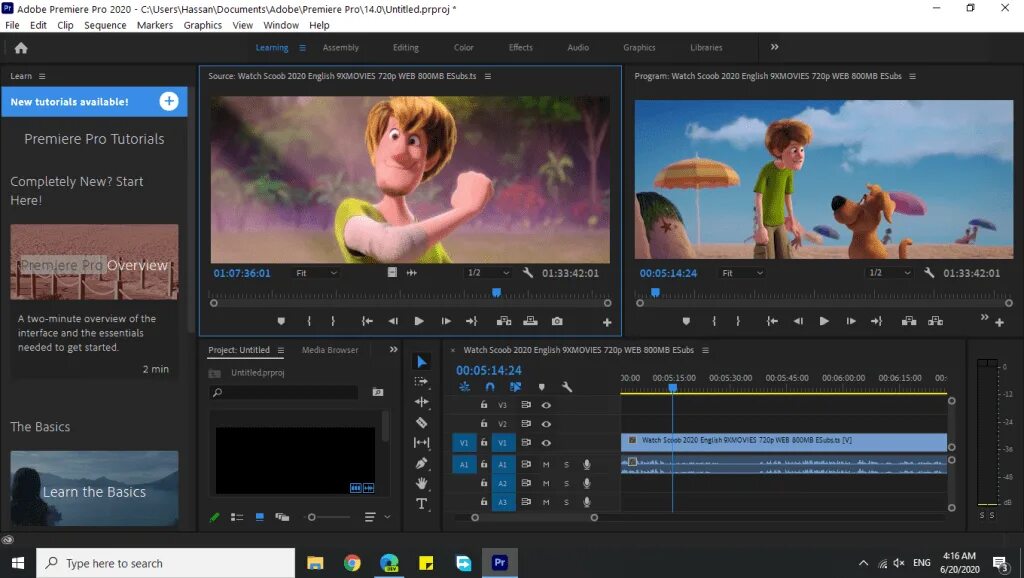
Task: Click Overwrite button in Source monitor
Action: coord(530,321)
